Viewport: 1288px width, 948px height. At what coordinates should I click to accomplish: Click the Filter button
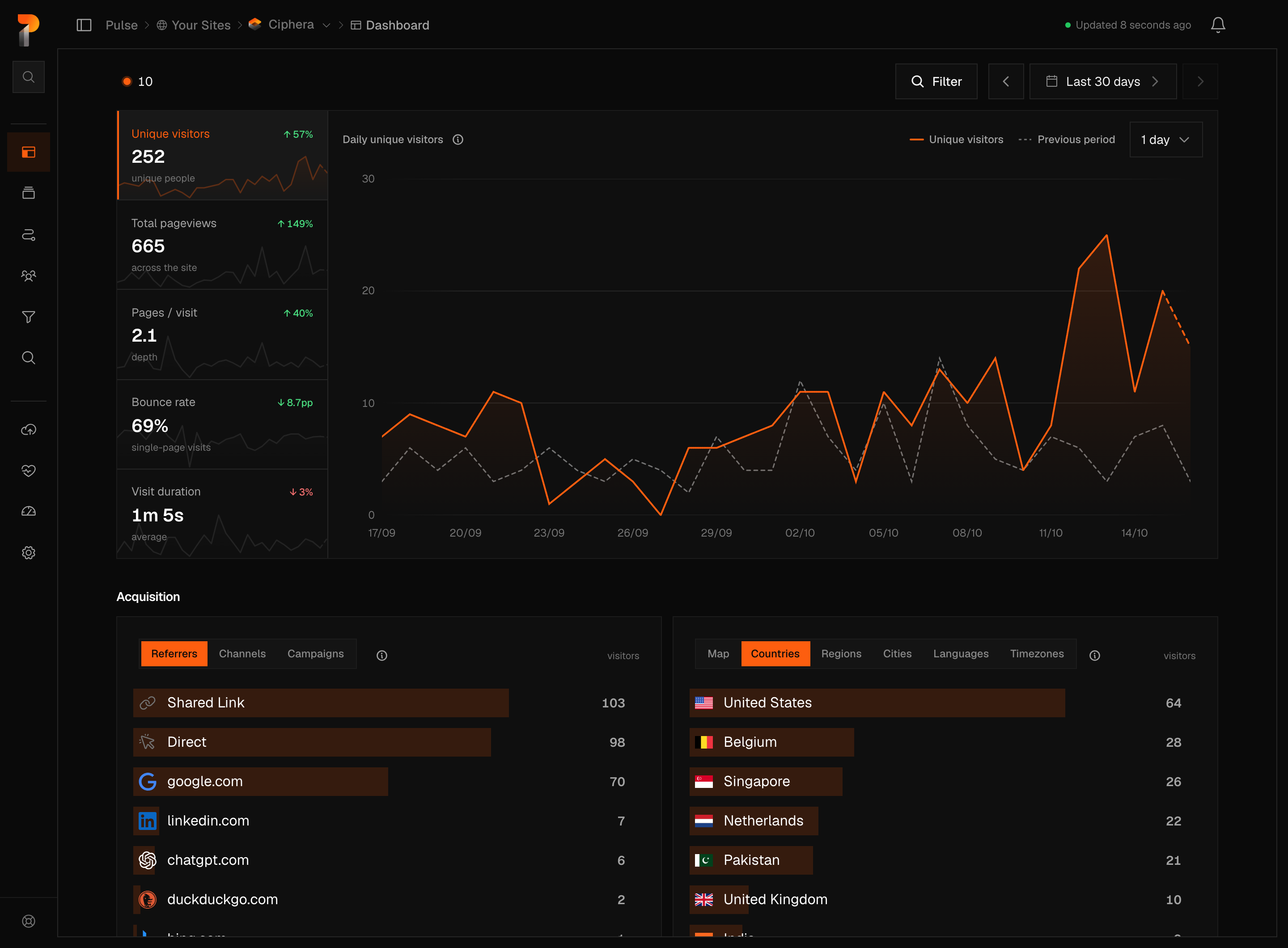pyautogui.click(x=936, y=81)
